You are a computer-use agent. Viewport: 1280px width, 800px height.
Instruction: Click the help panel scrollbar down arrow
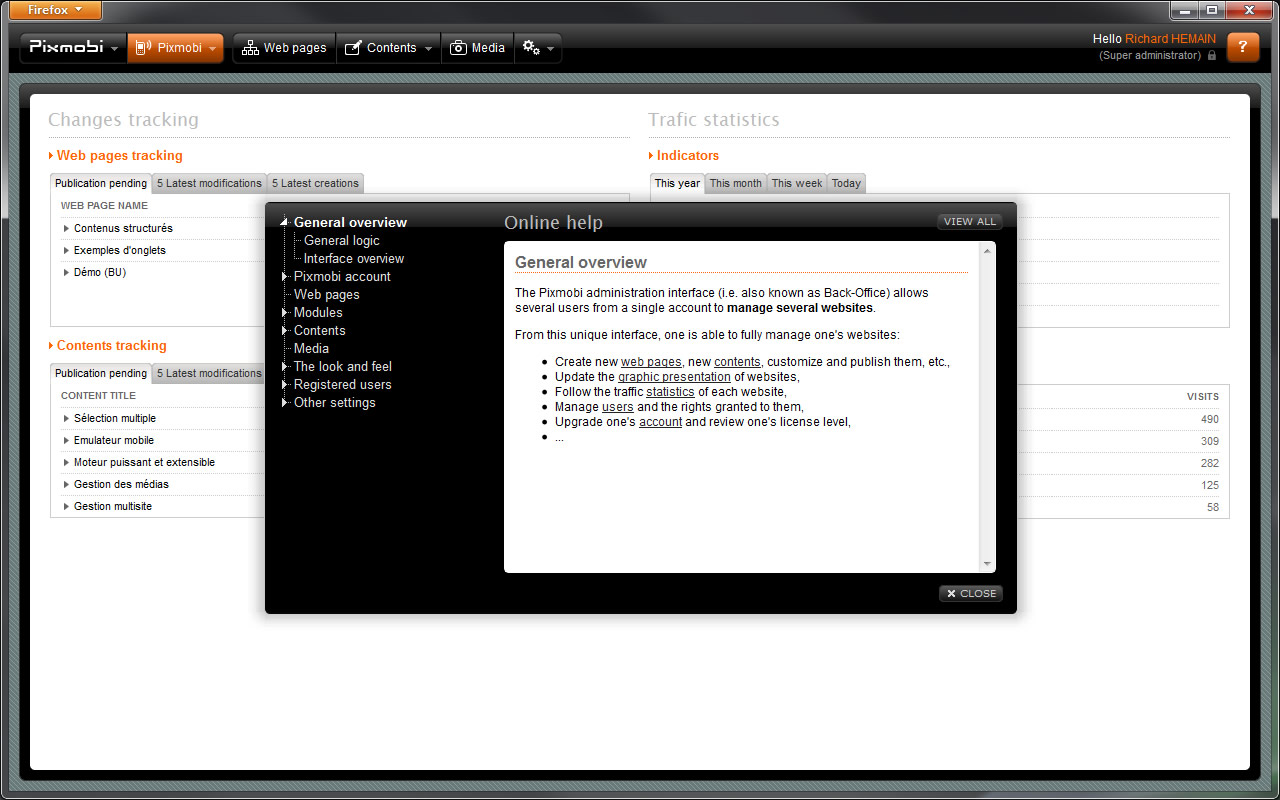click(x=988, y=565)
